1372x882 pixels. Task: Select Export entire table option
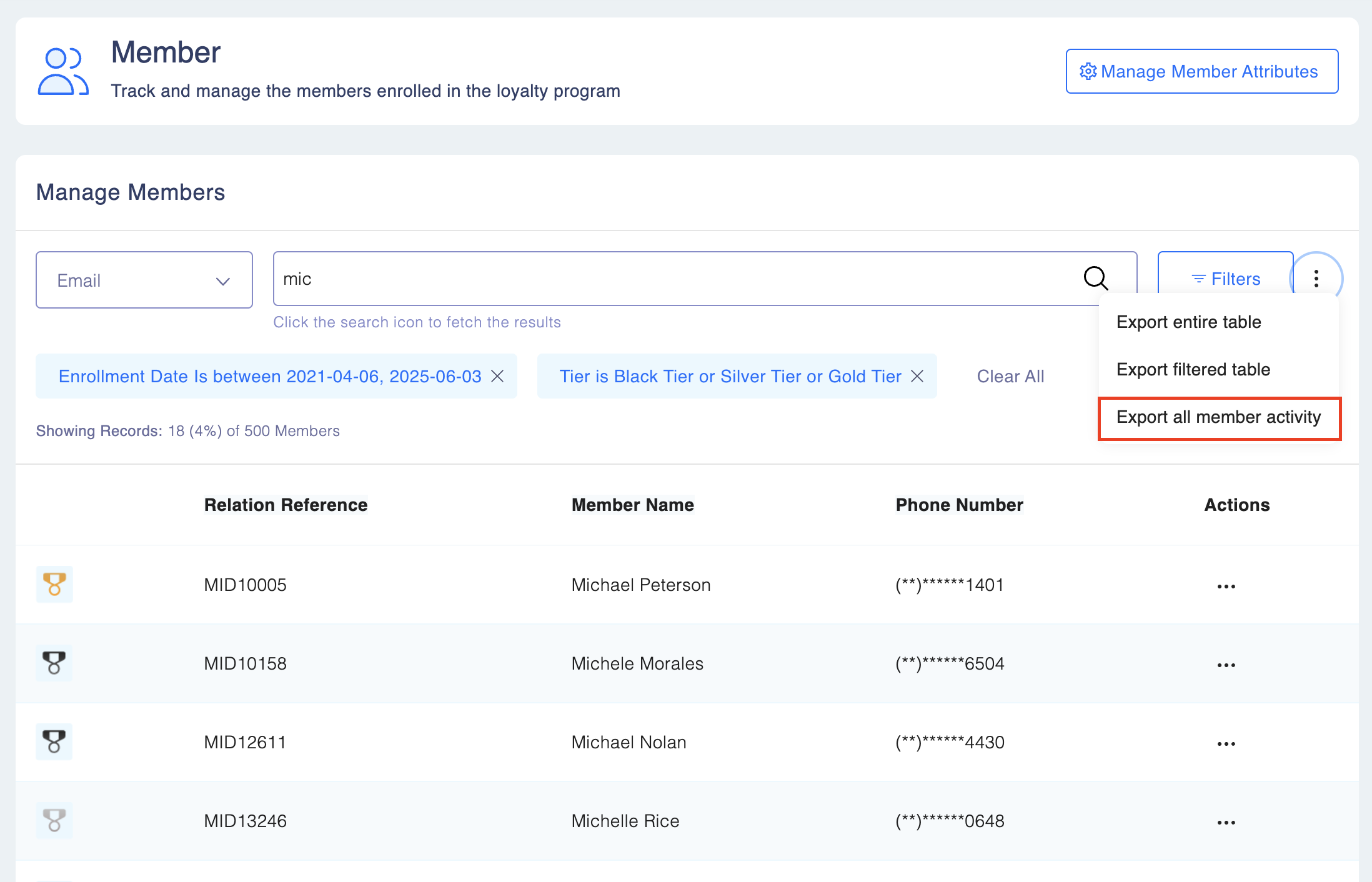[1188, 322]
